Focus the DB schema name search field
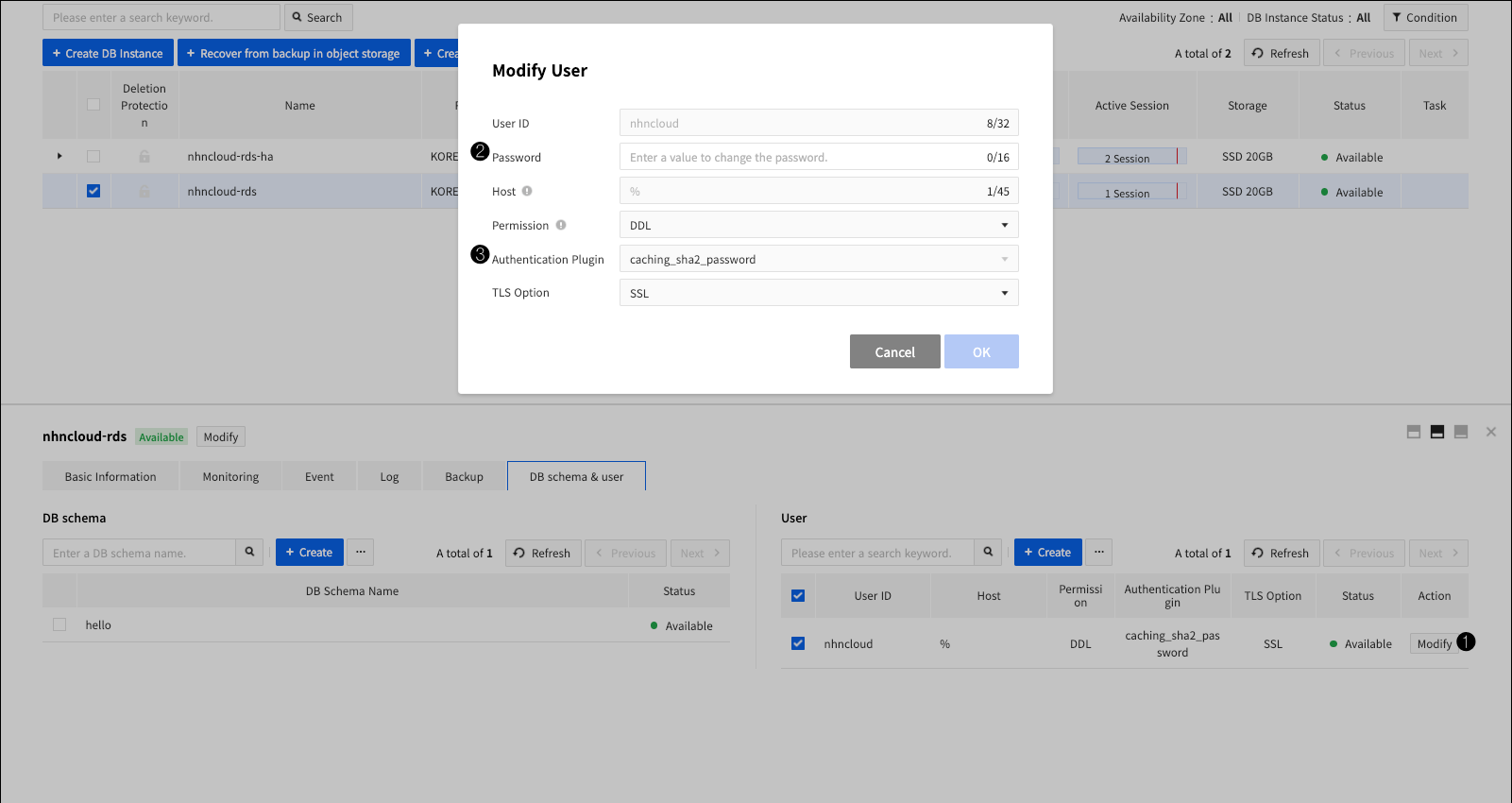 (x=139, y=553)
